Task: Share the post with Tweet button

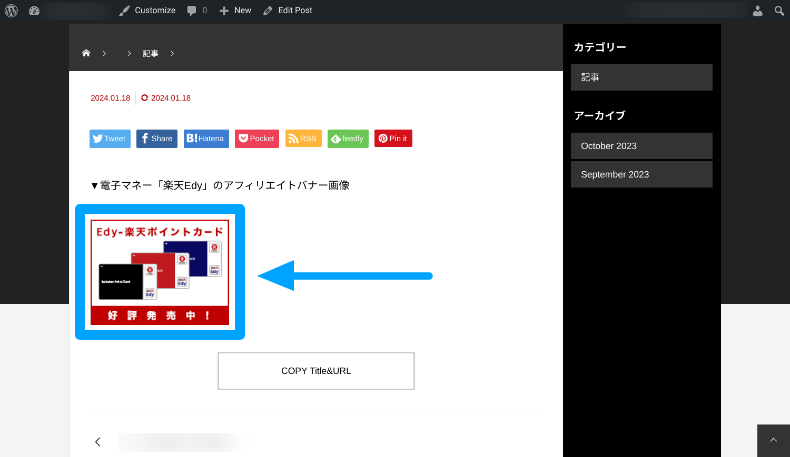Action: pyautogui.click(x=110, y=139)
